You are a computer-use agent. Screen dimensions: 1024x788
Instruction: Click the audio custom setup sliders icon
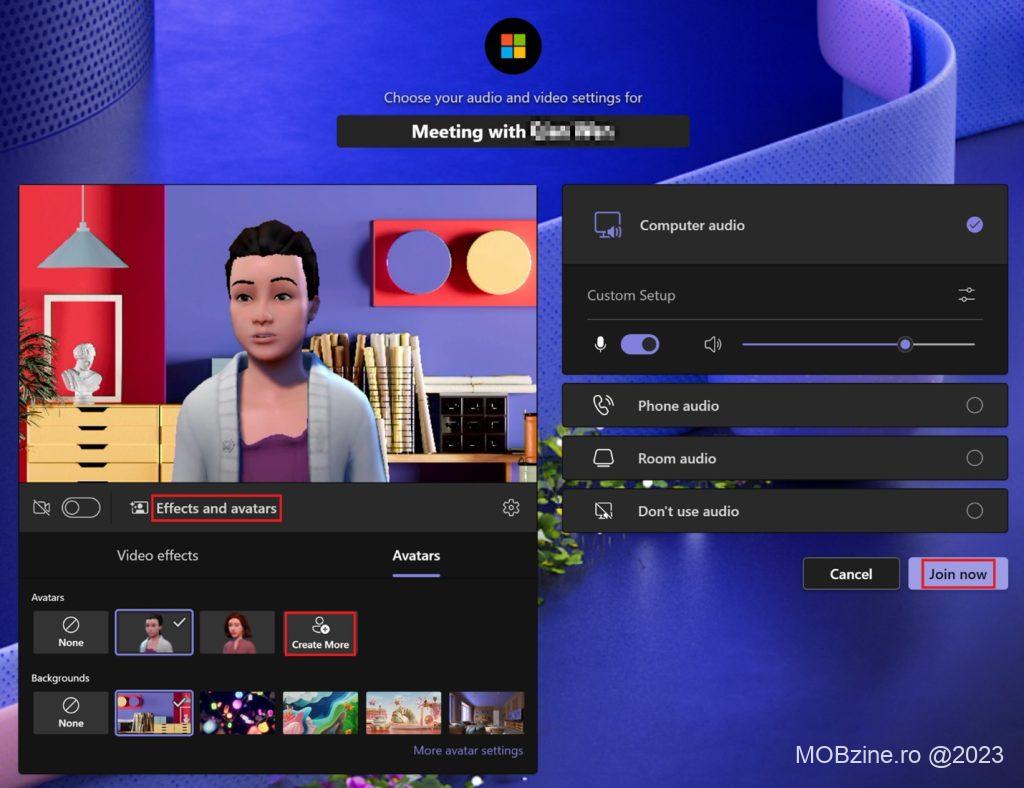966,295
